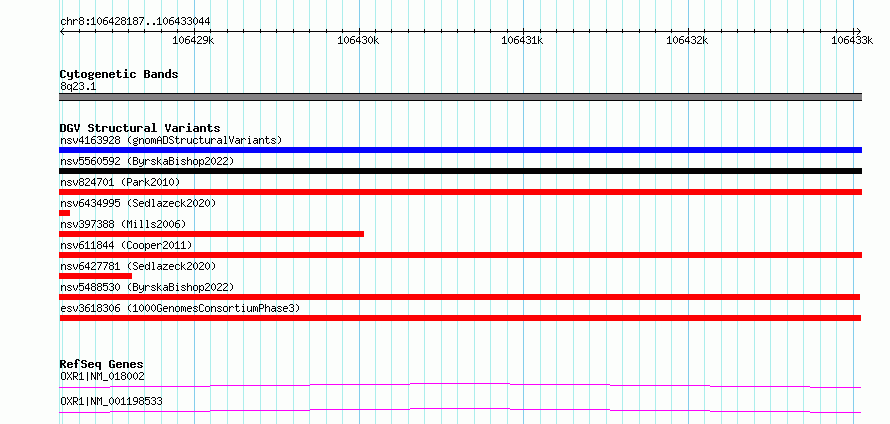
Task: Select the short red nsv6434995 variant bar
Action: (65, 213)
